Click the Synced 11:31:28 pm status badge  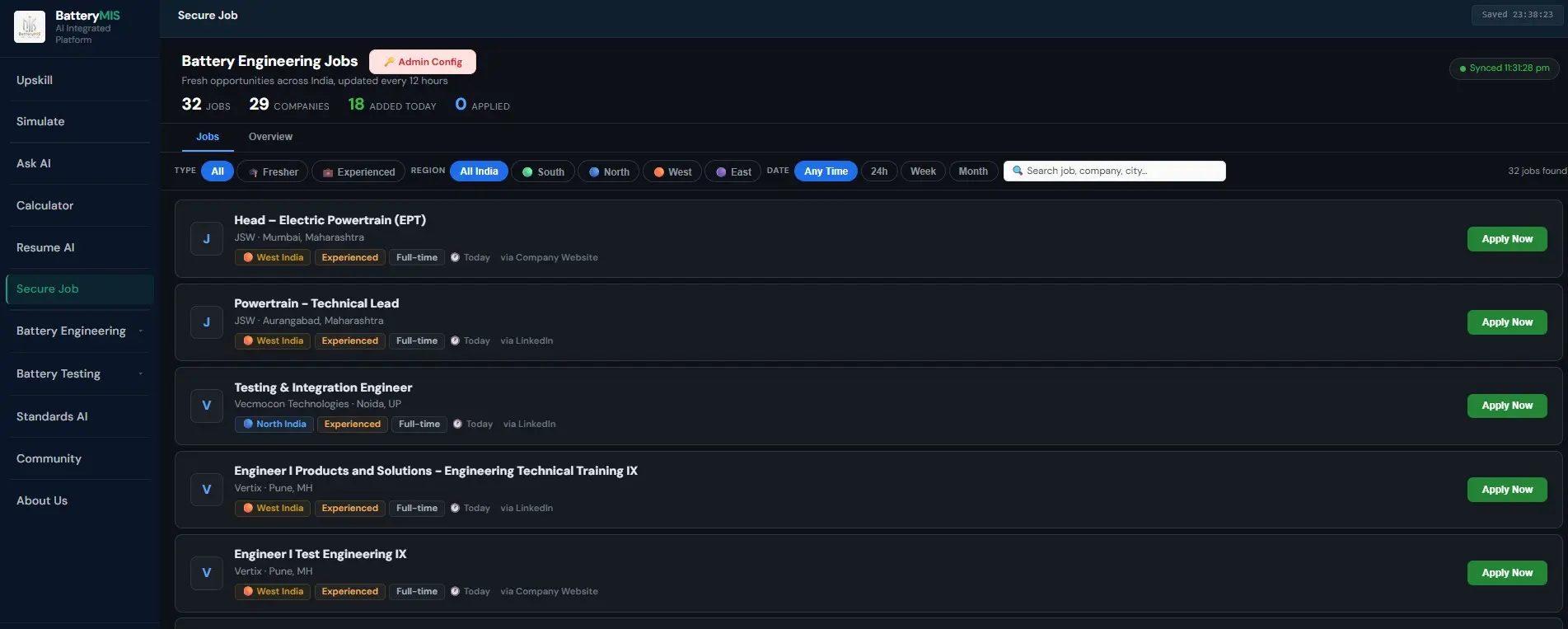pyautogui.click(x=1504, y=68)
